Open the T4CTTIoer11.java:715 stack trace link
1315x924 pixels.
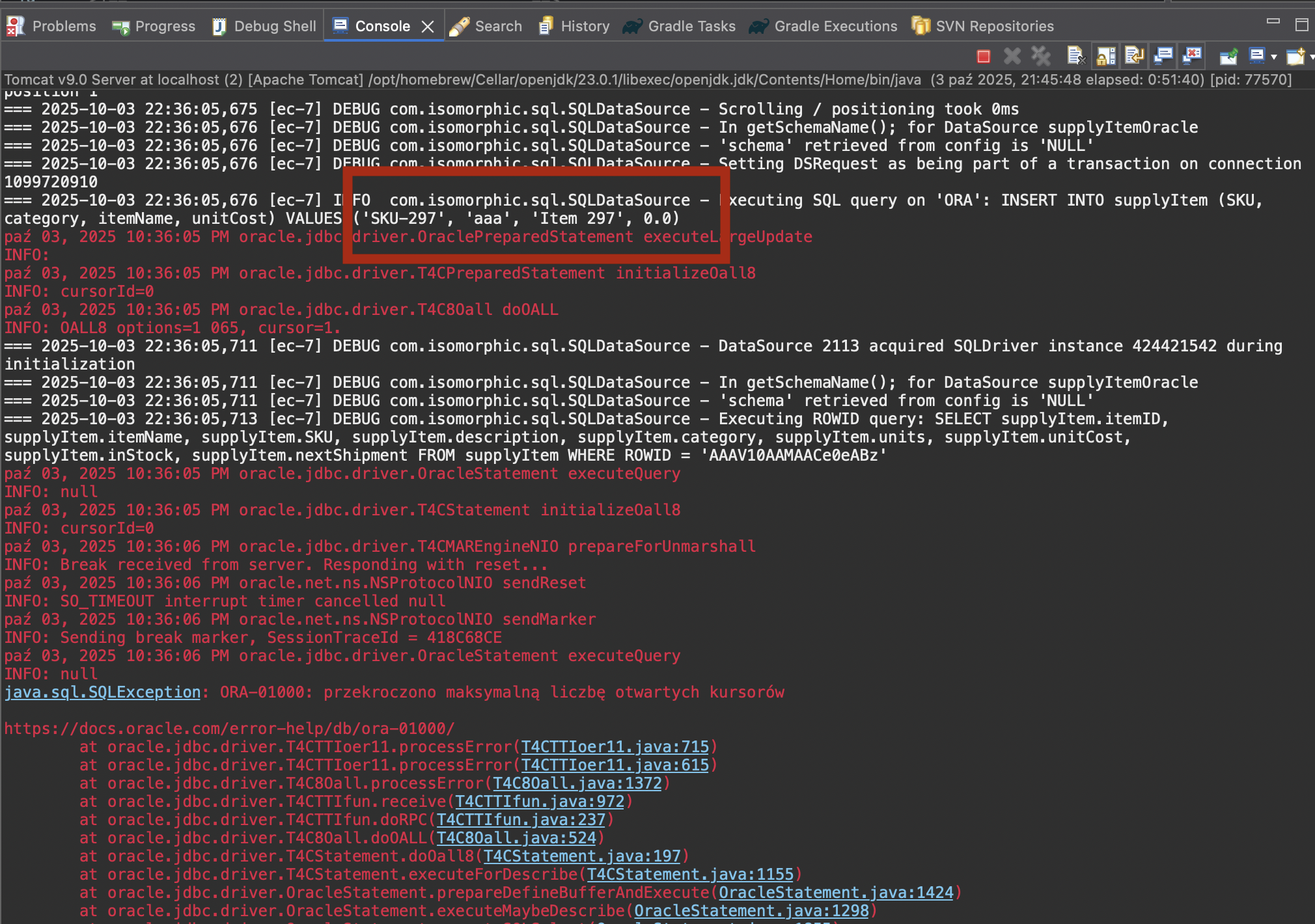coord(615,747)
